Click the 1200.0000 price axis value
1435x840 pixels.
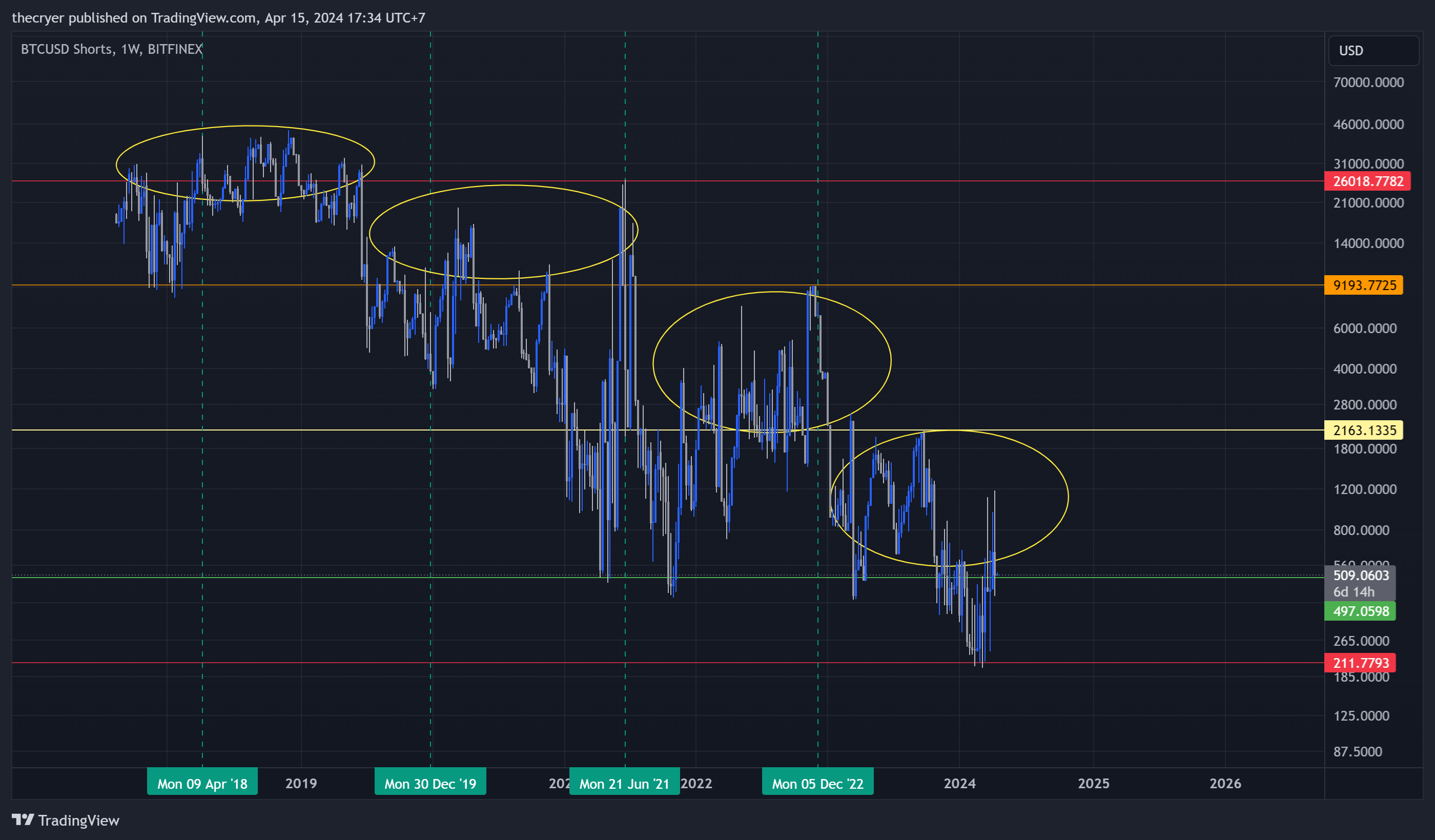(1365, 490)
